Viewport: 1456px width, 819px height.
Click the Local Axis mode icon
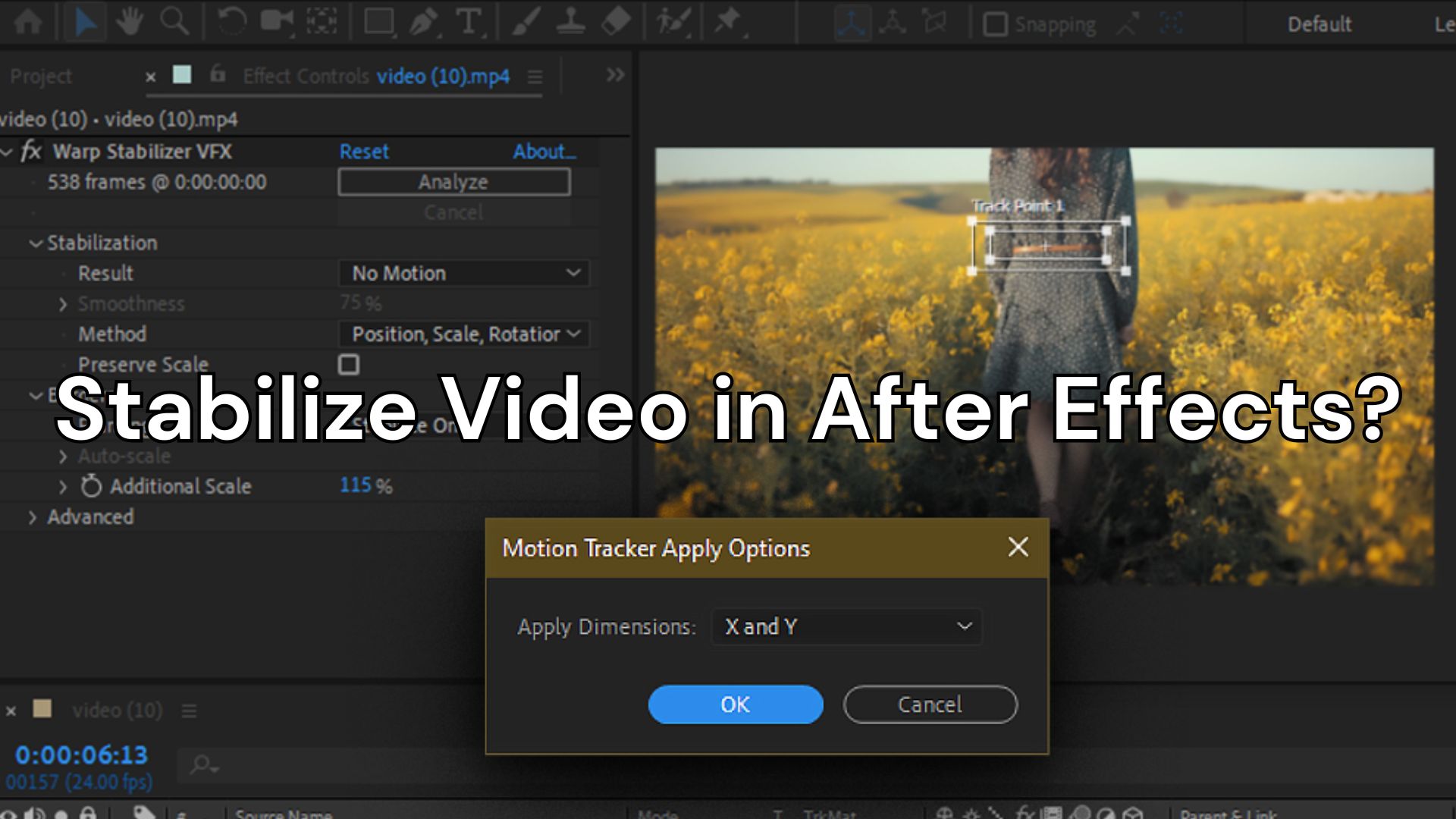tap(852, 24)
